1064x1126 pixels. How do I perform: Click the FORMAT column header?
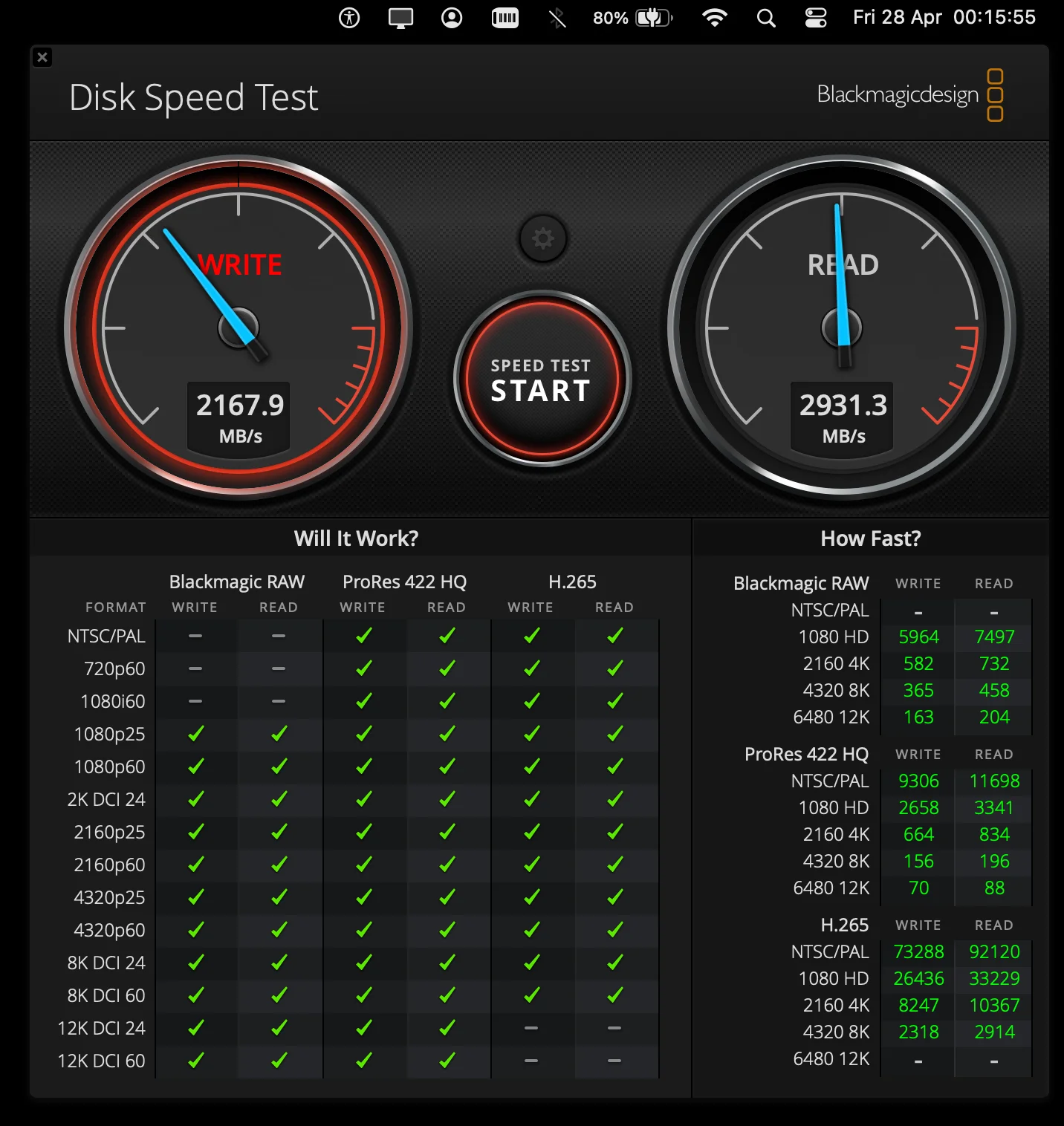pos(116,608)
